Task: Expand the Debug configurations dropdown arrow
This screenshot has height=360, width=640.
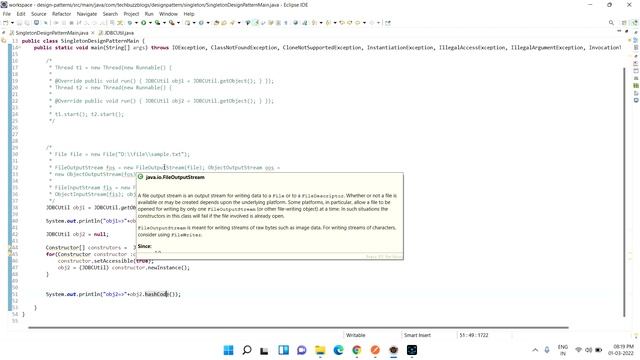Action: (x=136, y=23)
